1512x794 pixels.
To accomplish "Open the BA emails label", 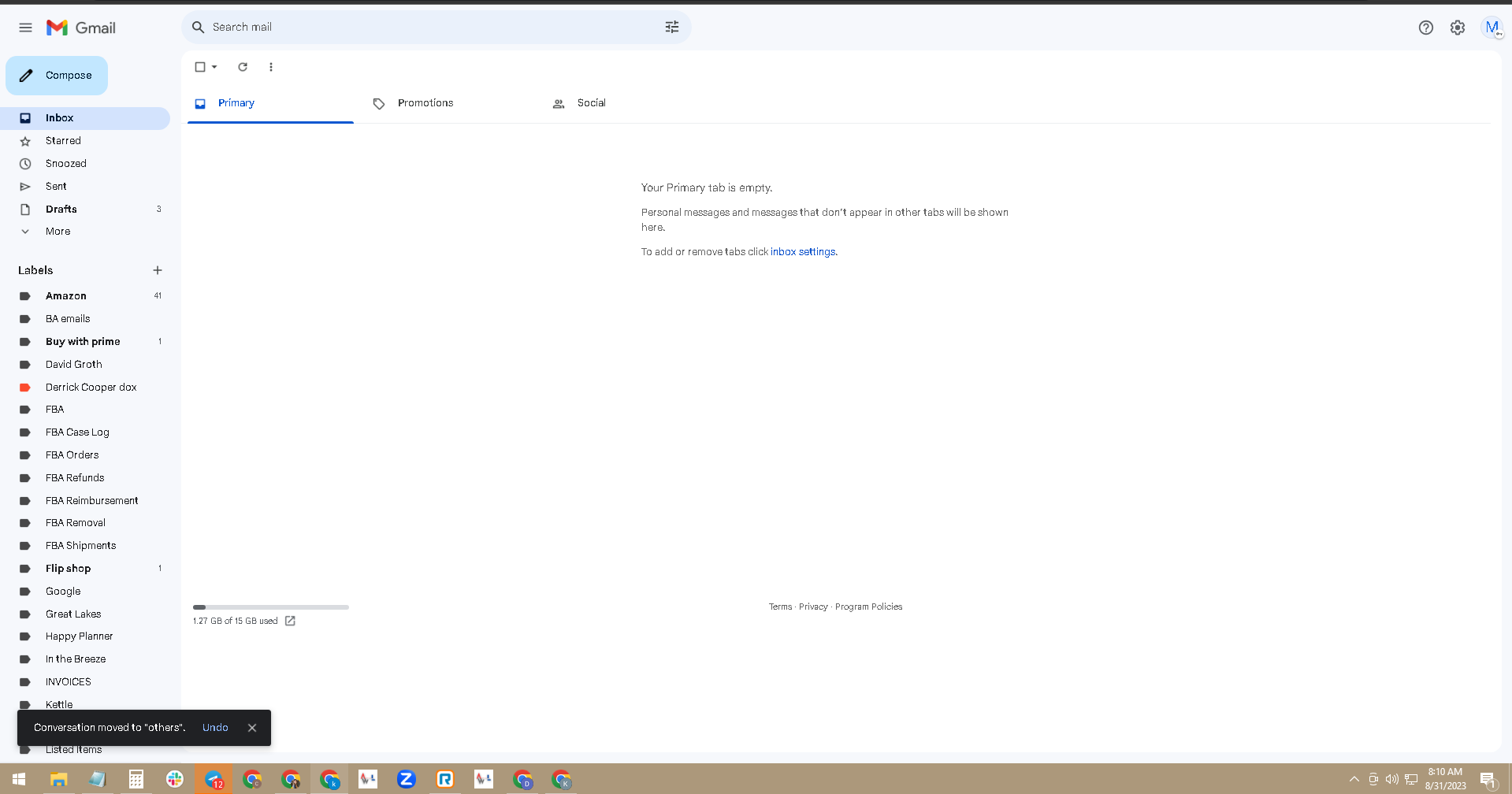I will click(x=85, y=319).
